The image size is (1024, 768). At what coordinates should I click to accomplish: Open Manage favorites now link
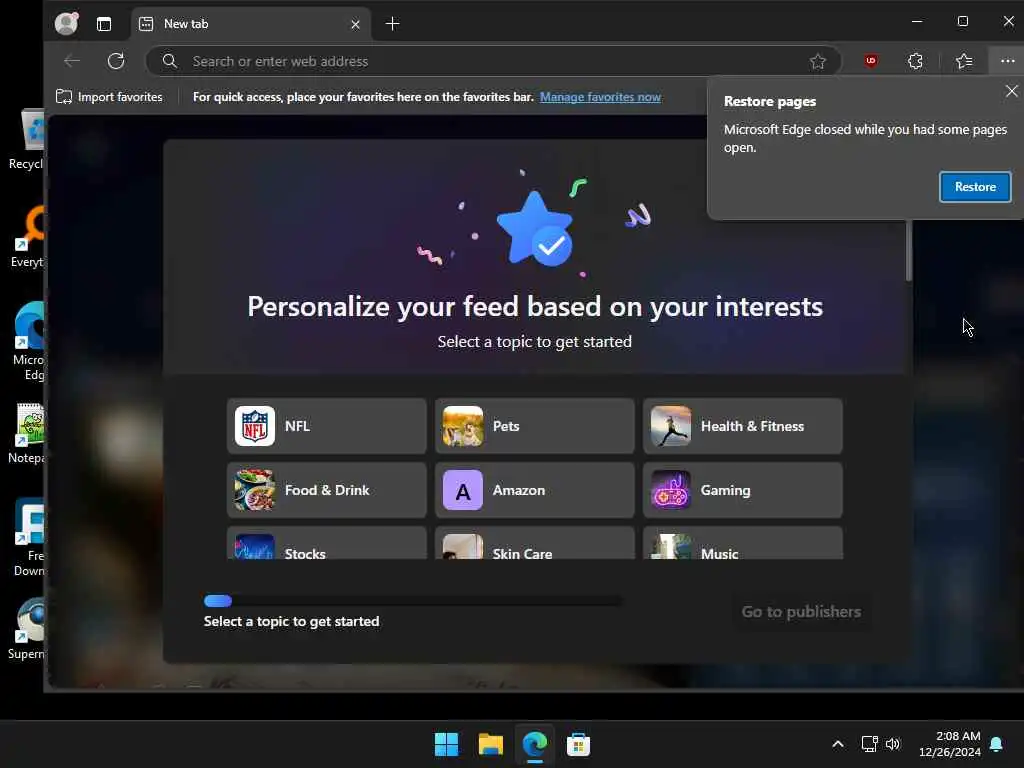click(x=600, y=97)
